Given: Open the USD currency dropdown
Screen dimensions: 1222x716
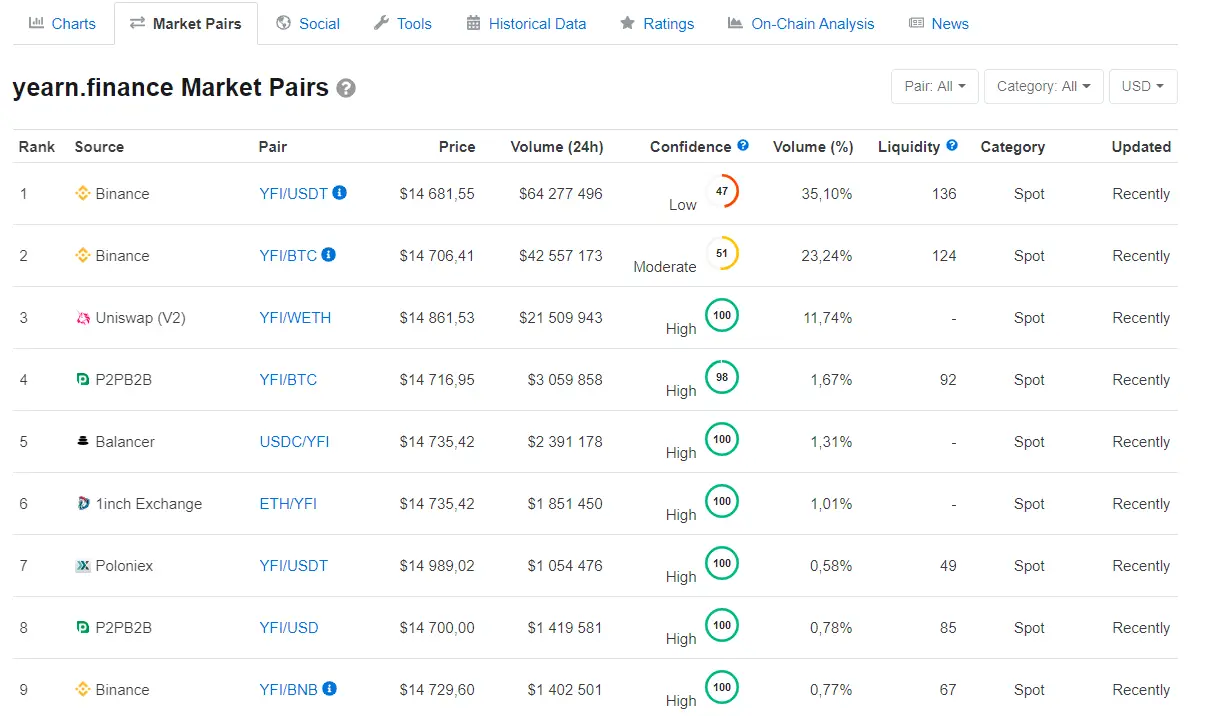Looking at the screenshot, I should tap(1142, 86).
